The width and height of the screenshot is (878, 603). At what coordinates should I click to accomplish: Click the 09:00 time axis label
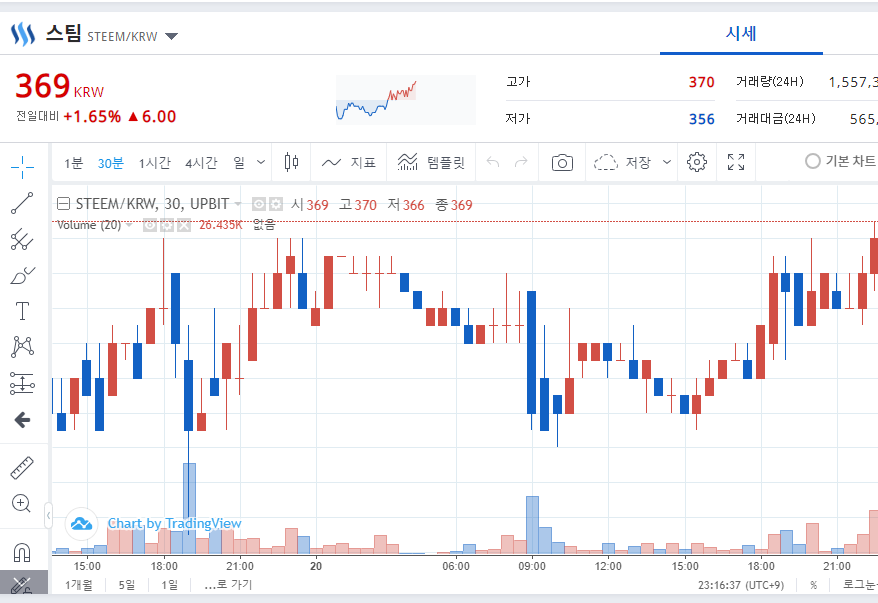[x=532, y=567]
